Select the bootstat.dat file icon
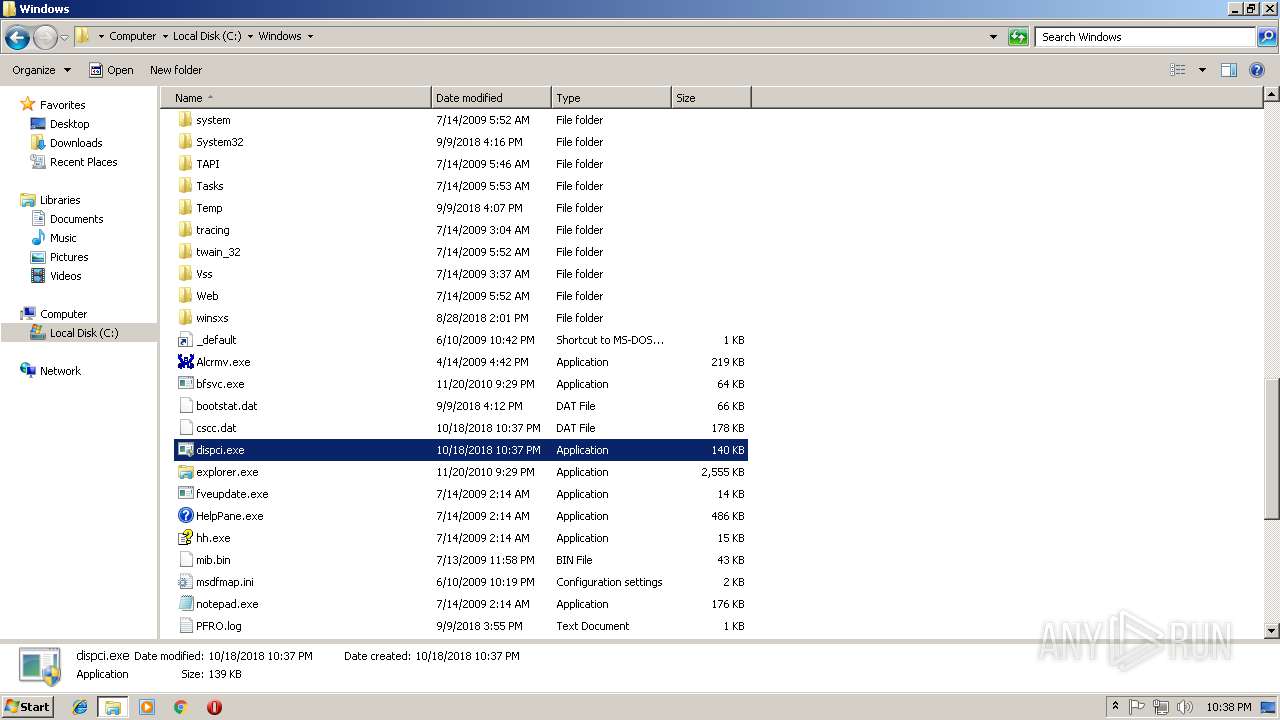 coord(185,406)
